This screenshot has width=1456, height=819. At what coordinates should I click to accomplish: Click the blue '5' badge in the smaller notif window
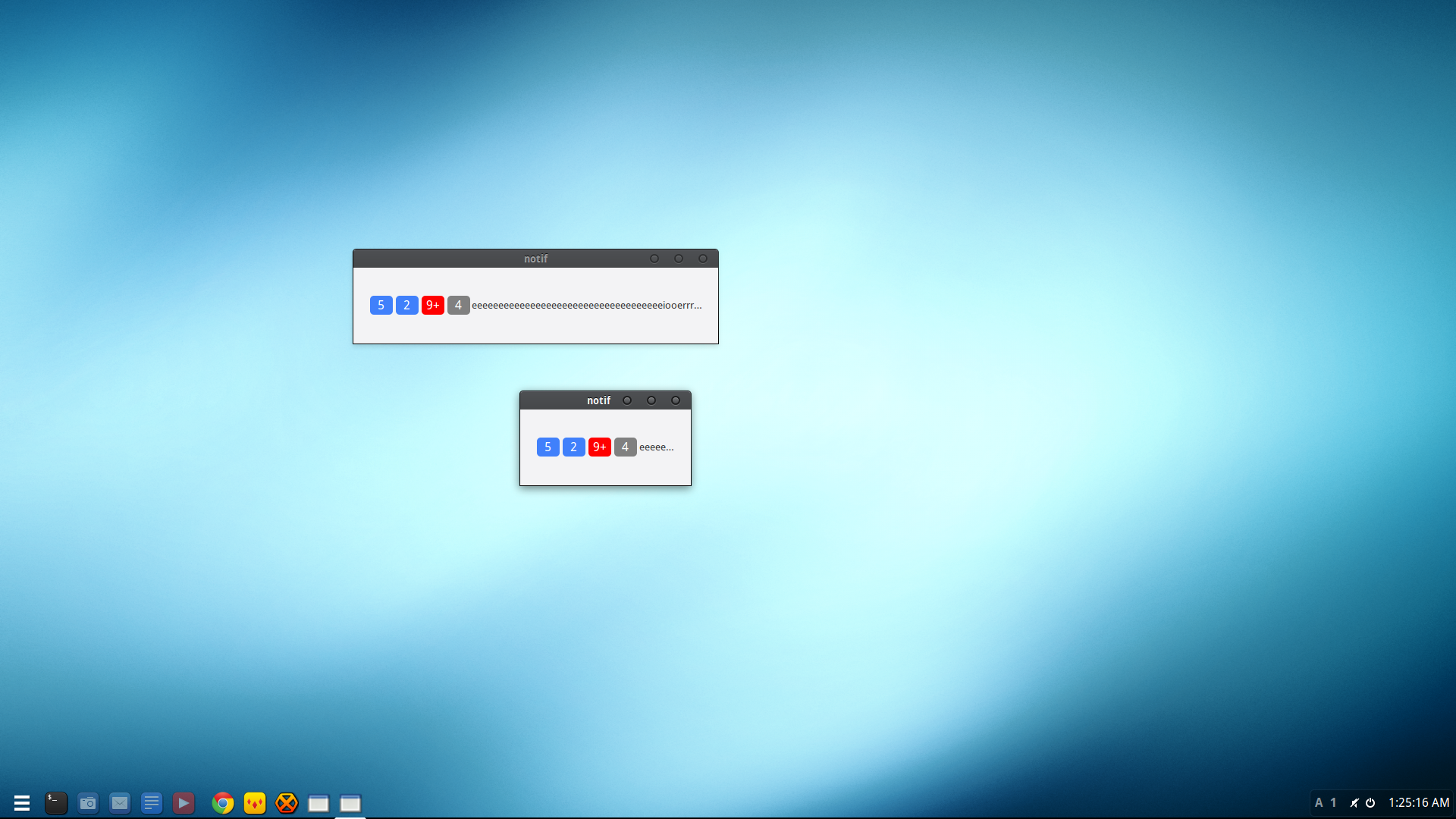(548, 447)
